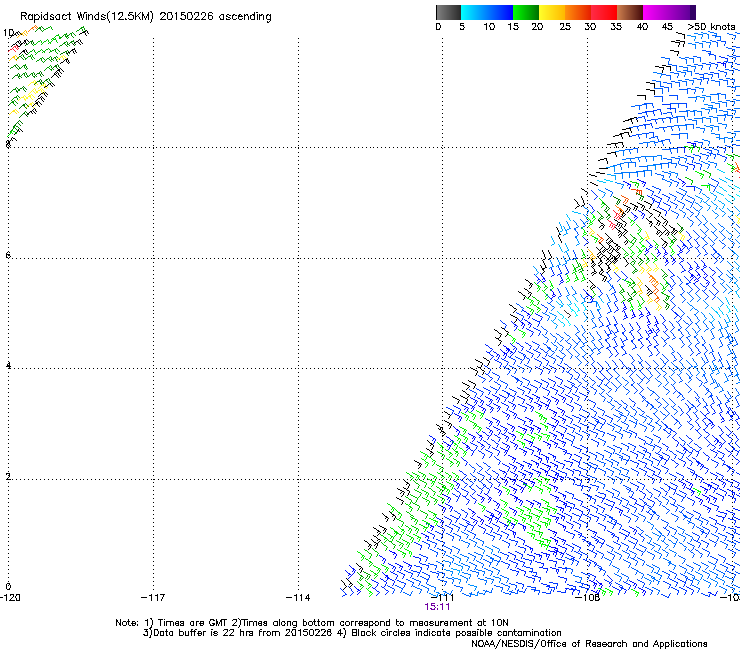The width and height of the screenshot is (740, 650).
Task: Click the '-117' longitude axis label
Action: (153, 598)
